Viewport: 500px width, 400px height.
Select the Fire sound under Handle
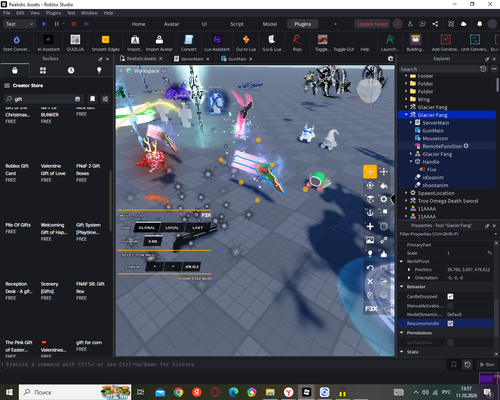pyautogui.click(x=431, y=169)
